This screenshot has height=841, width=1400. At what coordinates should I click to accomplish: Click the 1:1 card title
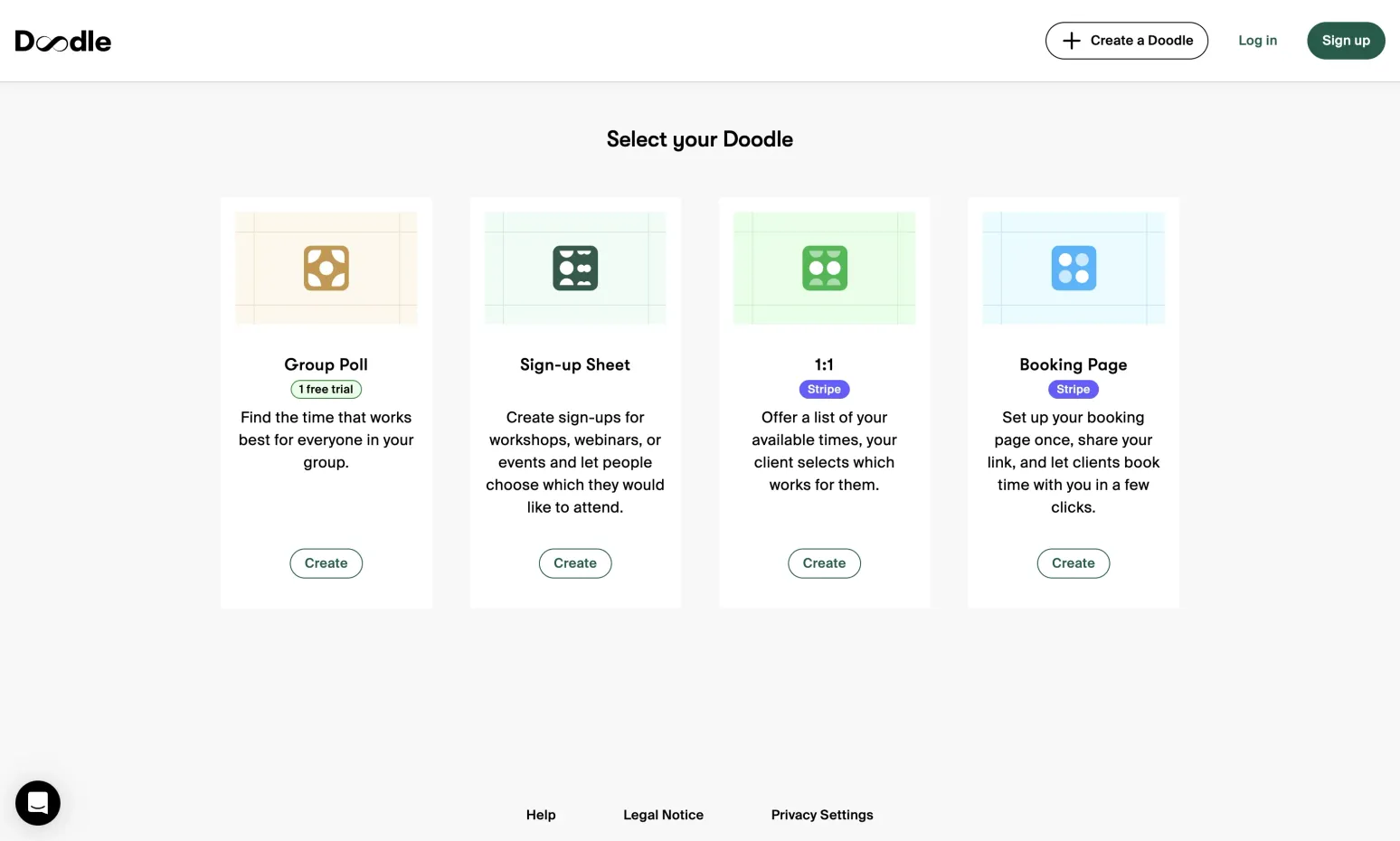pyautogui.click(x=825, y=364)
